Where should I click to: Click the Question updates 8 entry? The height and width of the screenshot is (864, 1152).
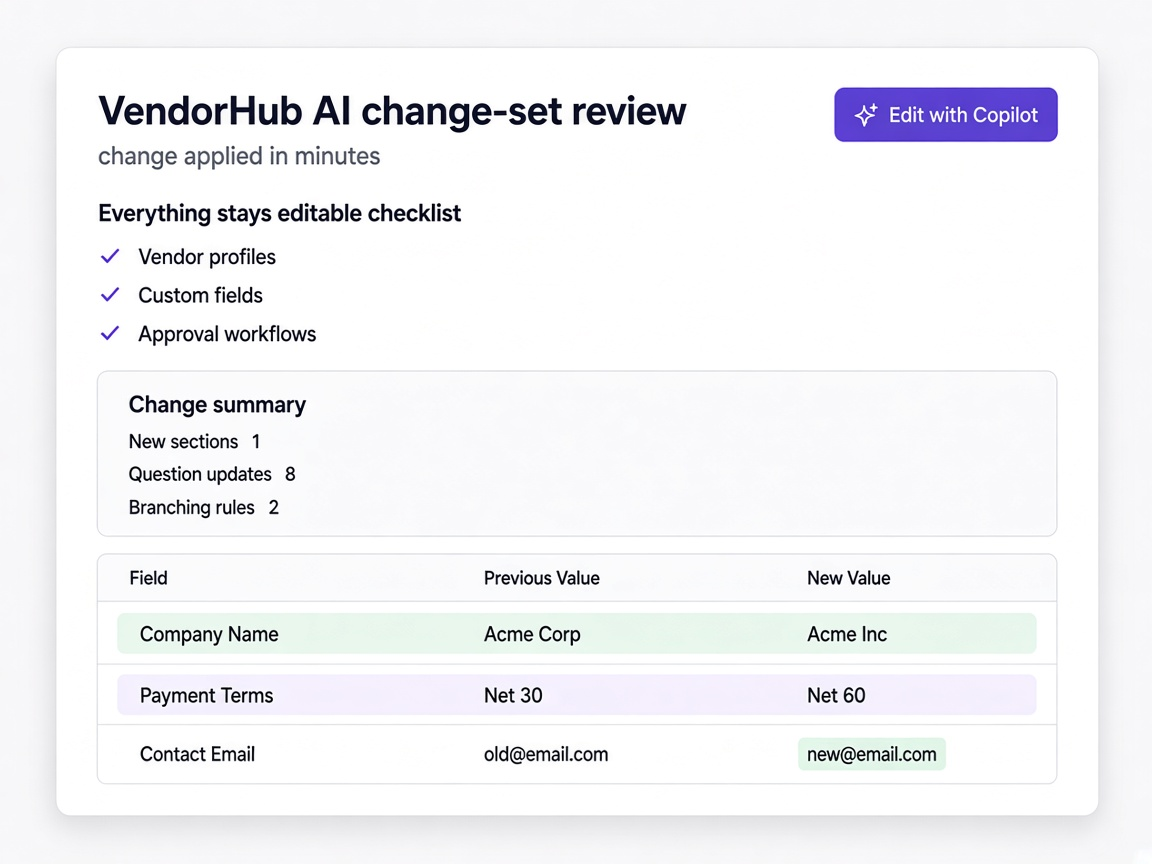(212, 475)
